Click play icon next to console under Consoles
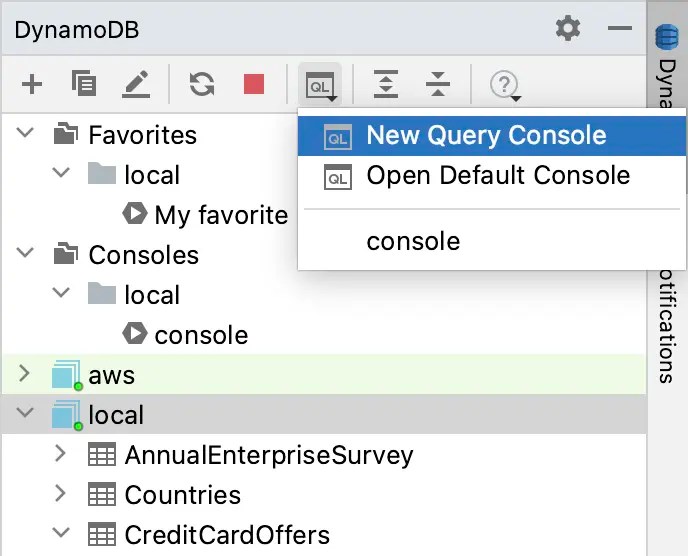688x556 pixels. (135, 334)
